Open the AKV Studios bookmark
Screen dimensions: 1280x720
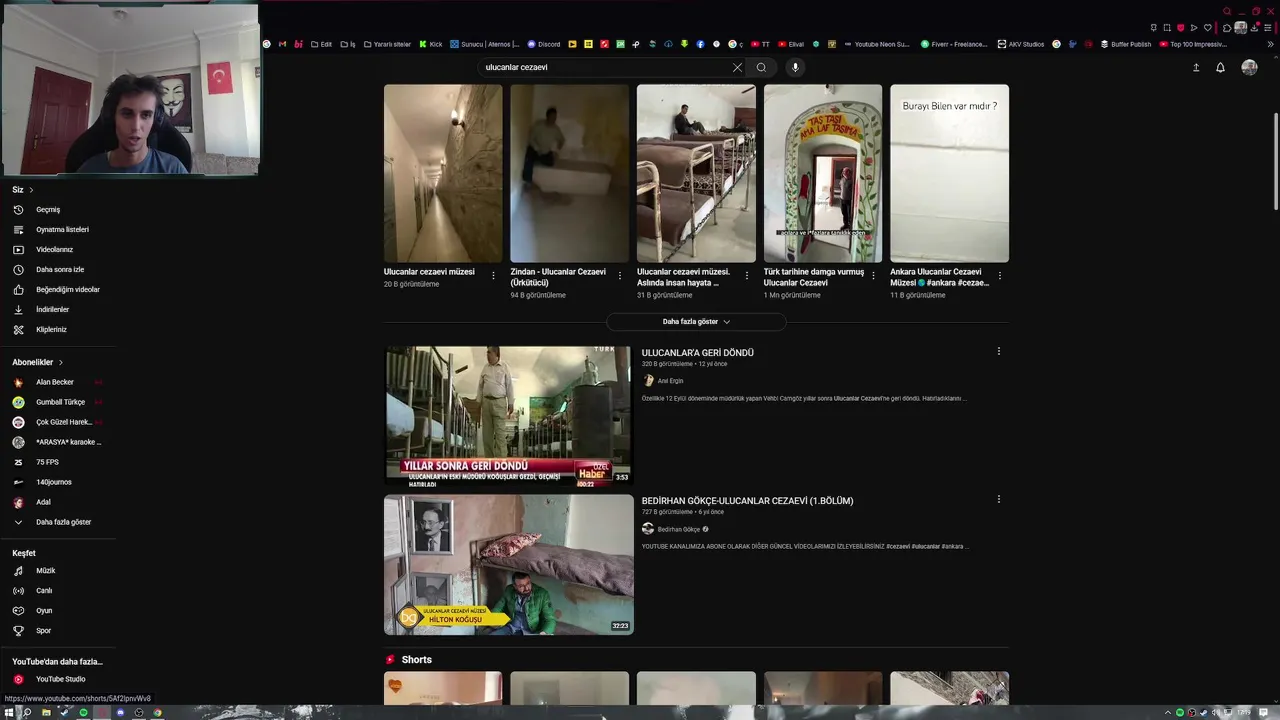click(1020, 44)
